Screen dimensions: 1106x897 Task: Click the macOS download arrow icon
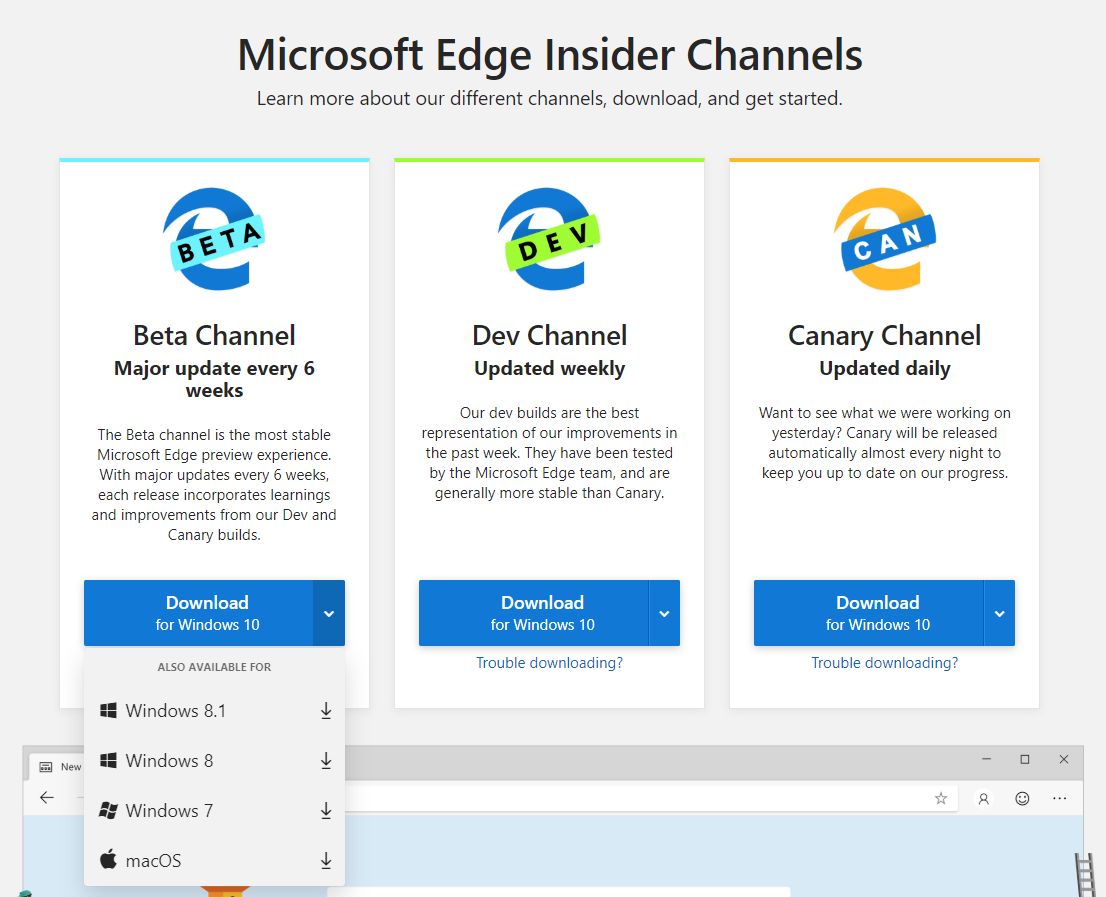326,861
